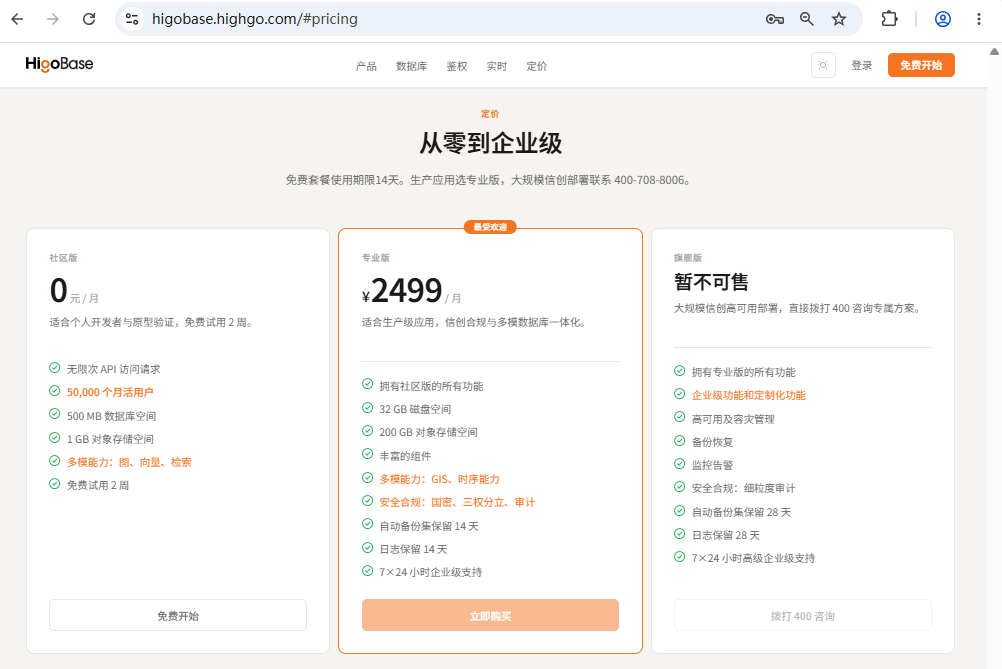Click text 多模能力：图、向量、检索
The image size is (1002, 669).
click(x=129, y=462)
